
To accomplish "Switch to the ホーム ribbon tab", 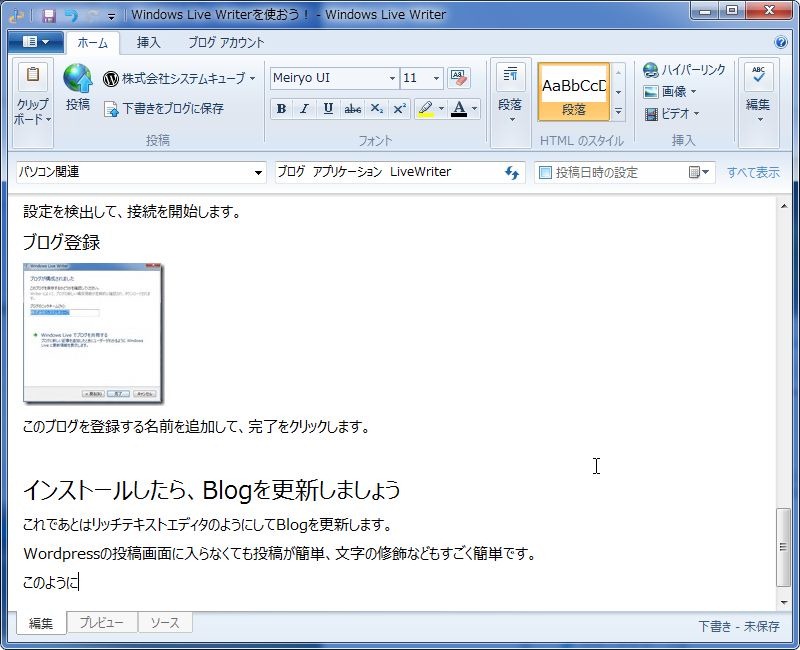I will [92, 43].
